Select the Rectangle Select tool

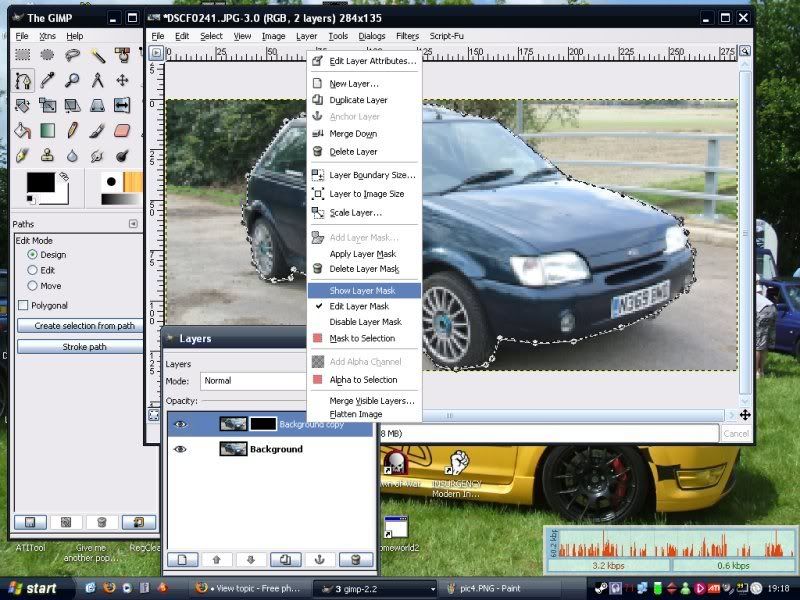tap(22, 55)
